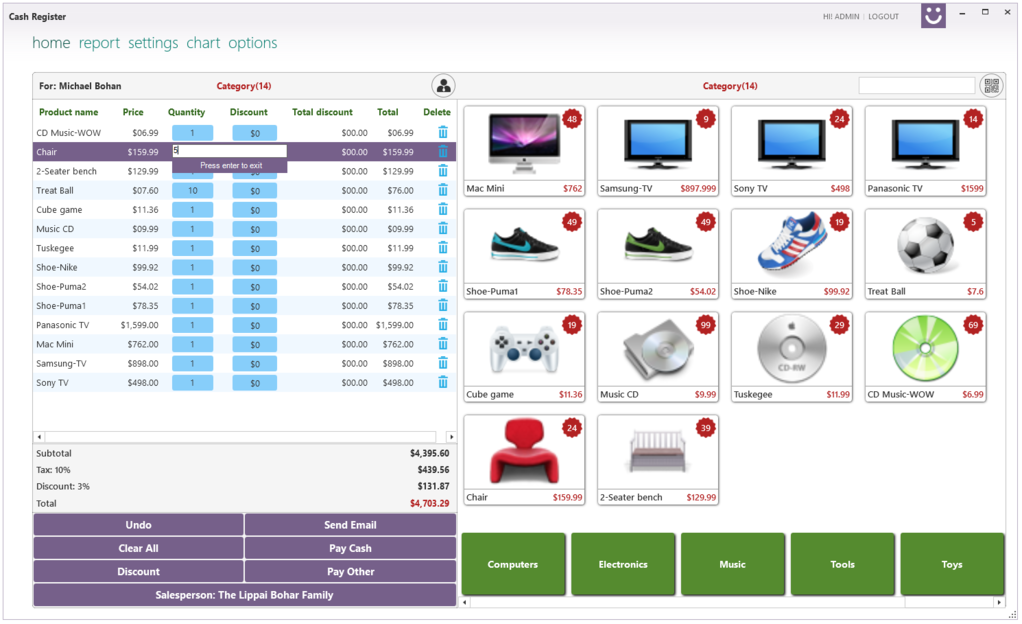Delete the Shoe-Puma2 cart row trash icon
Viewport: 1022px width, 624px height.
pyautogui.click(x=443, y=286)
